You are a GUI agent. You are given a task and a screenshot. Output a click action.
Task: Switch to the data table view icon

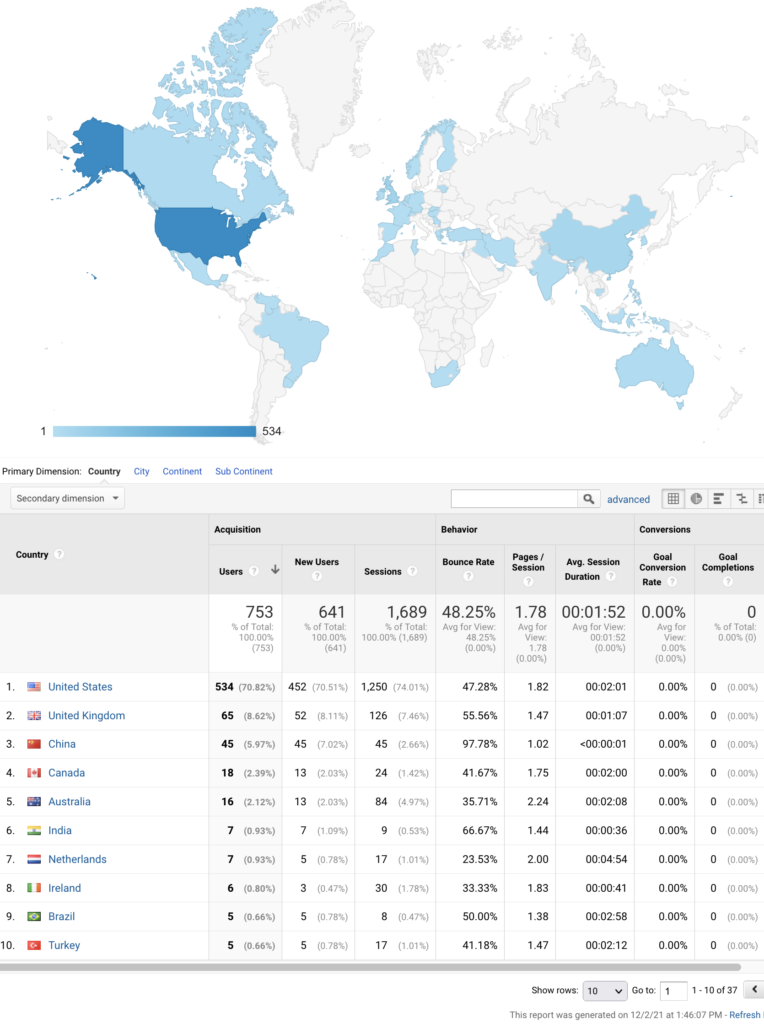click(673, 499)
